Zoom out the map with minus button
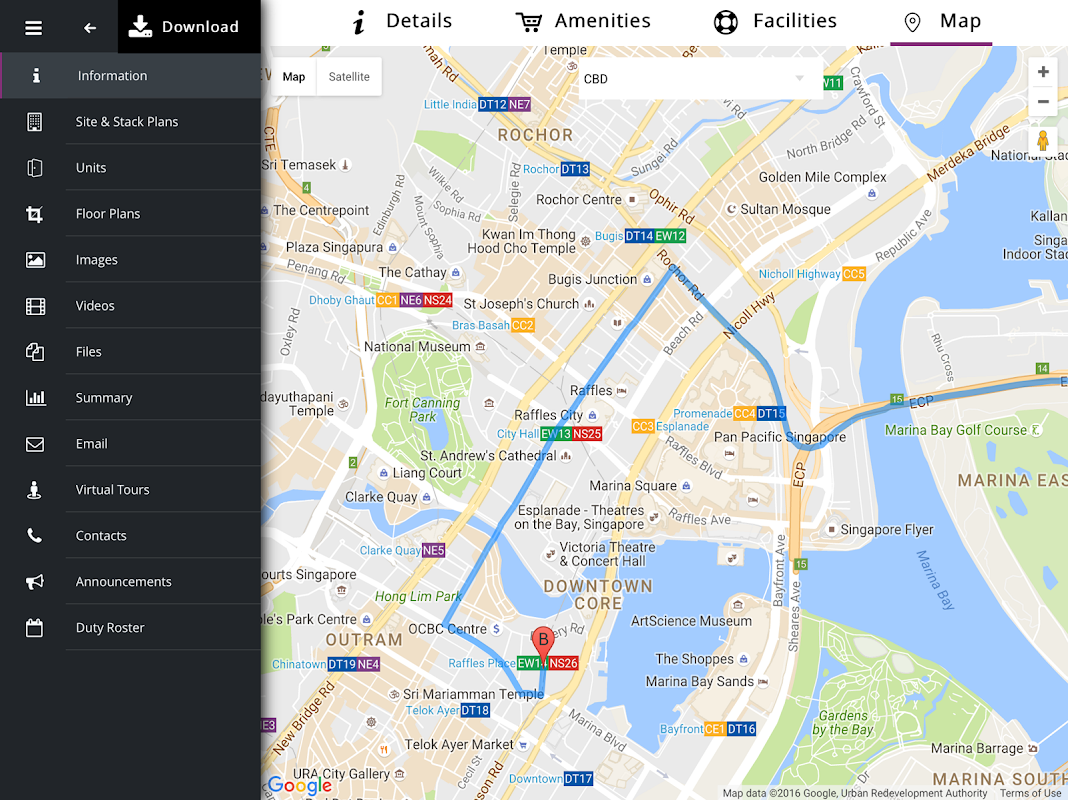The width and height of the screenshot is (1068, 800). tap(1043, 102)
